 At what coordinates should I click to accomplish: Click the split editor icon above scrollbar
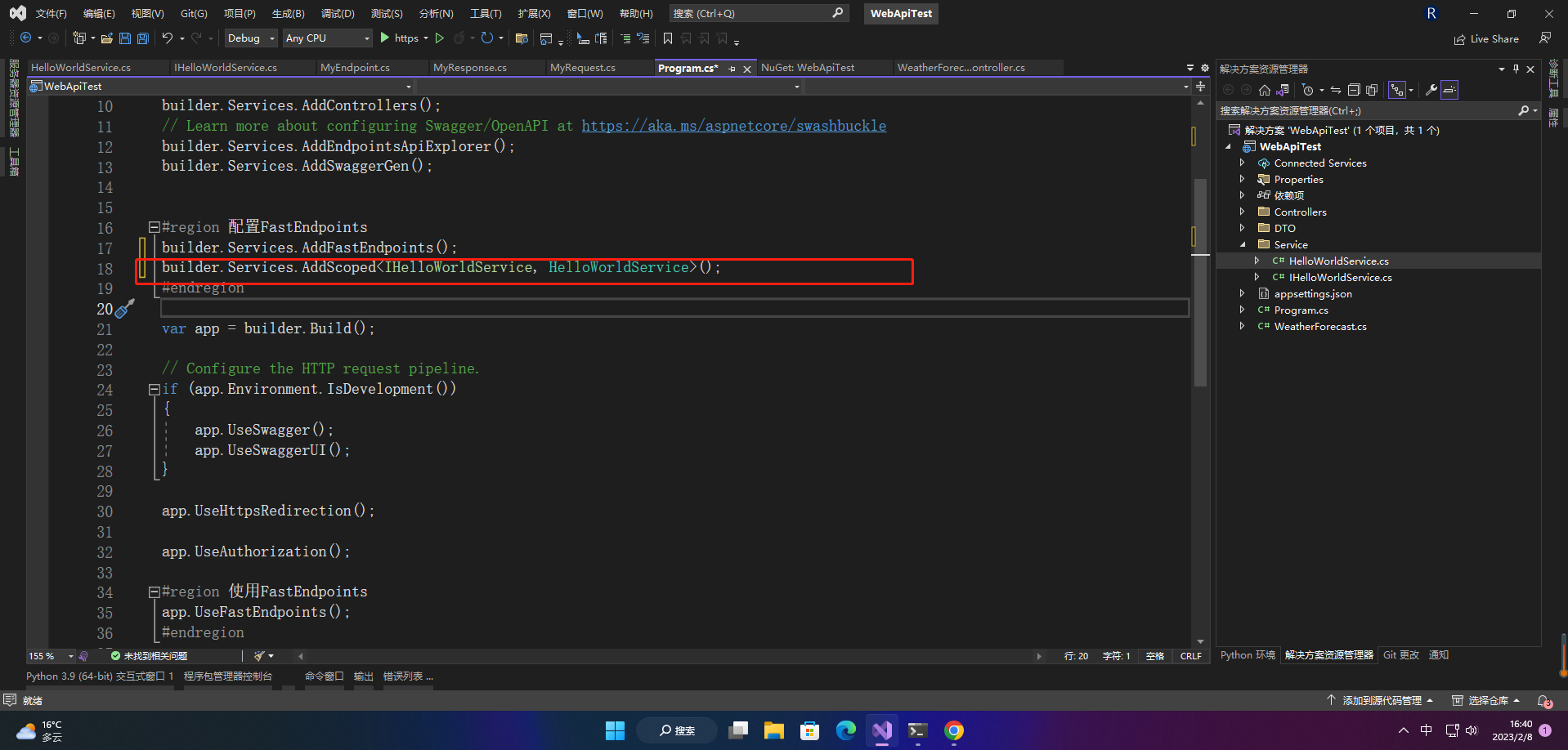(x=1200, y=86)
